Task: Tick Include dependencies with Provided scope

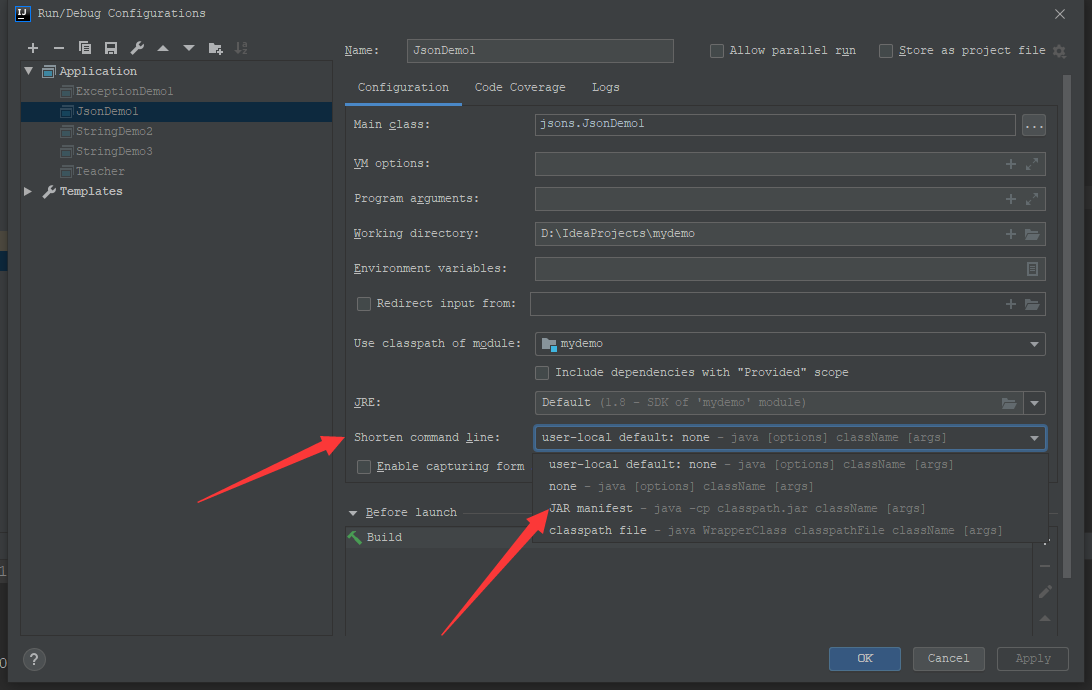Action: pyautogui.click(x=542, y=373)
